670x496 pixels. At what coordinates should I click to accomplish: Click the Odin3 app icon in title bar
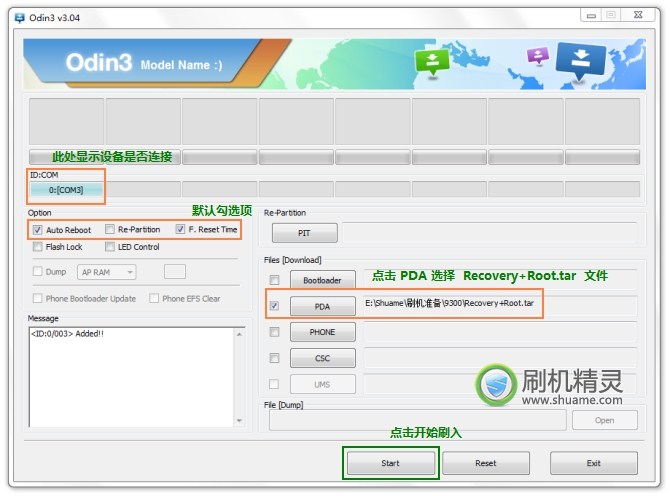click(20, 18)
